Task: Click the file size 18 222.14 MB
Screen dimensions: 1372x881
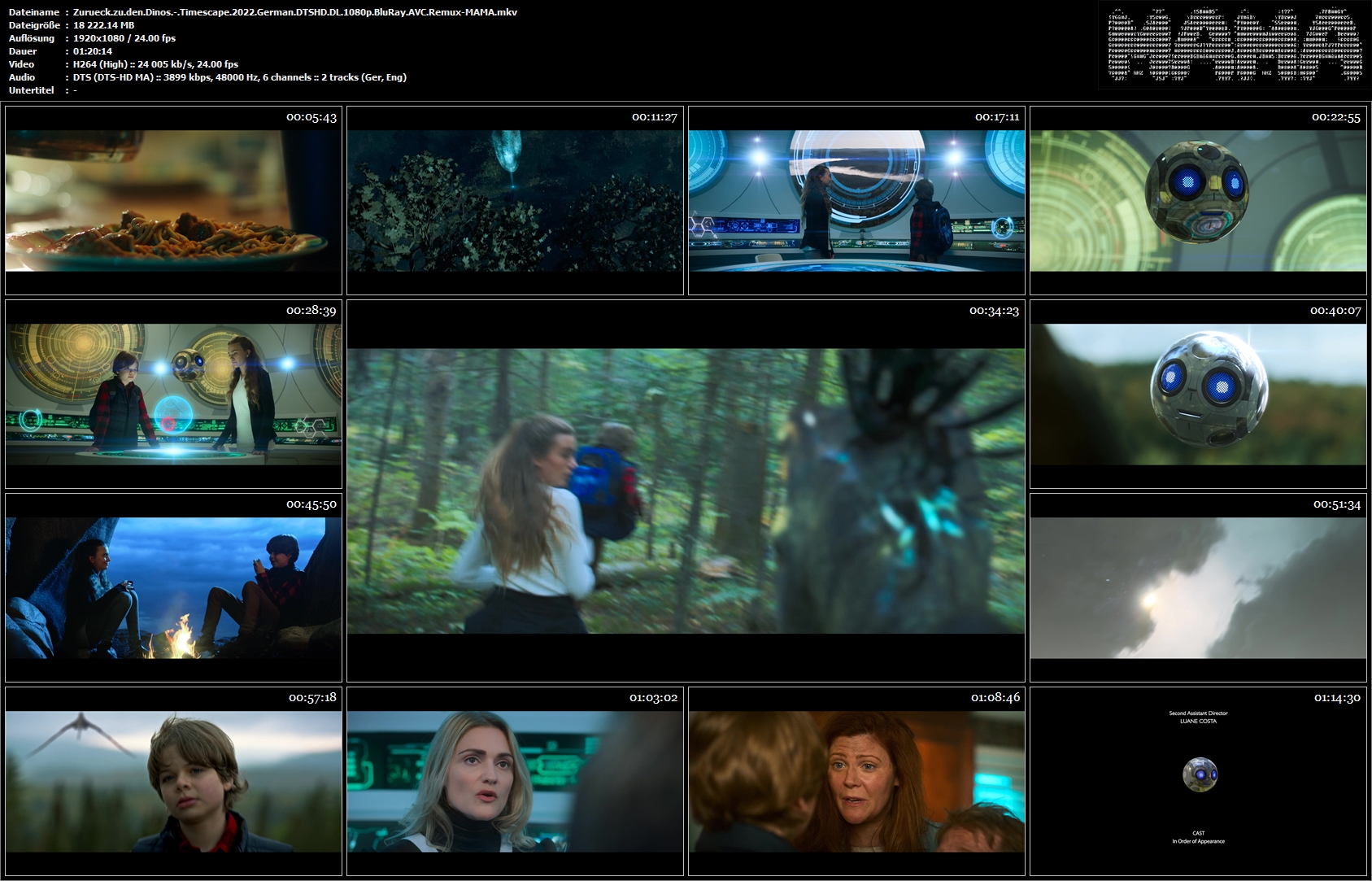Action: coord(104,25)
